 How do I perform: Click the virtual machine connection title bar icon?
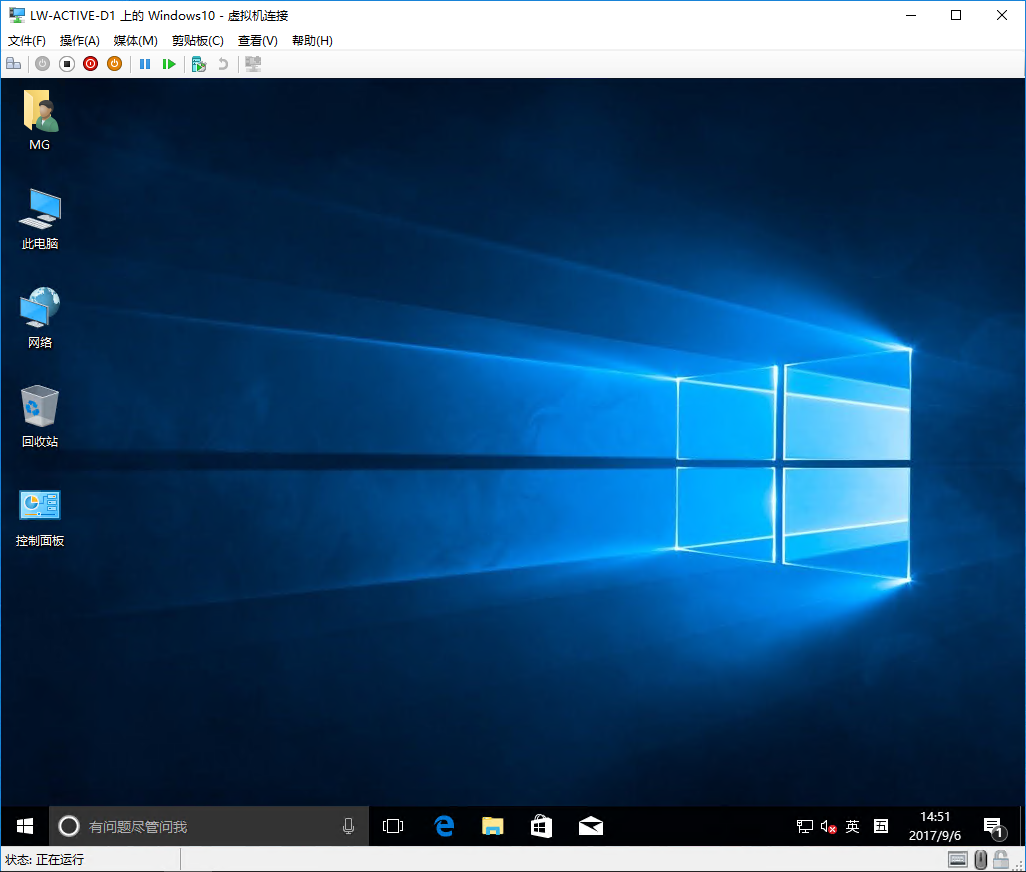click(x=16, y=15)
